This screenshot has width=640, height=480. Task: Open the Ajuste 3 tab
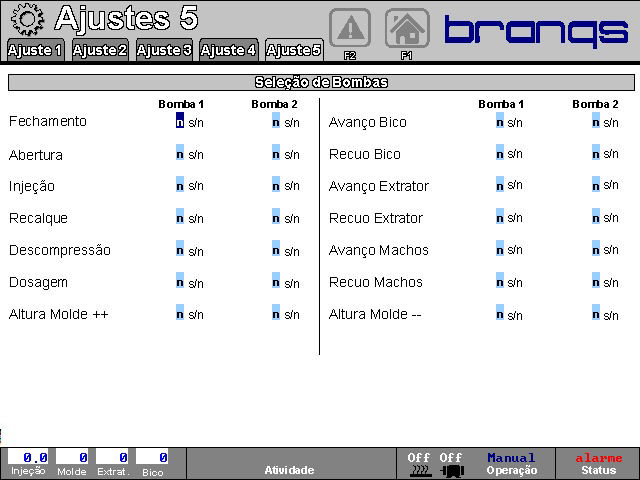click(x=164, y=50)
